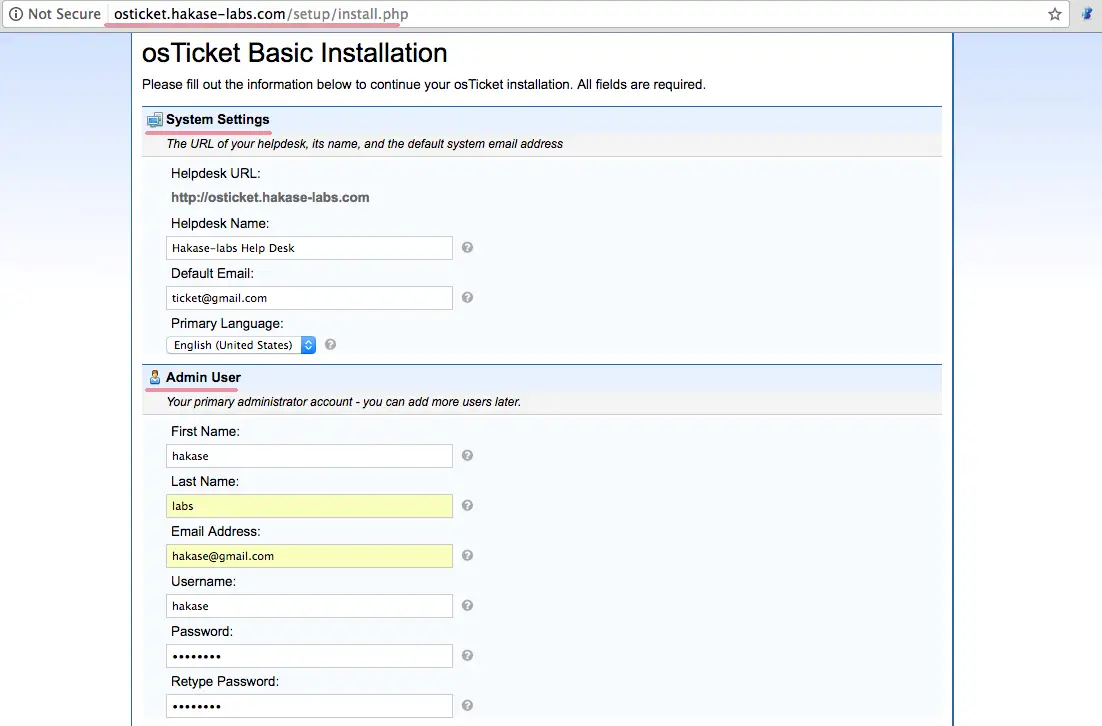Click the Retype Password label
1102x726 pixels.
225,682
